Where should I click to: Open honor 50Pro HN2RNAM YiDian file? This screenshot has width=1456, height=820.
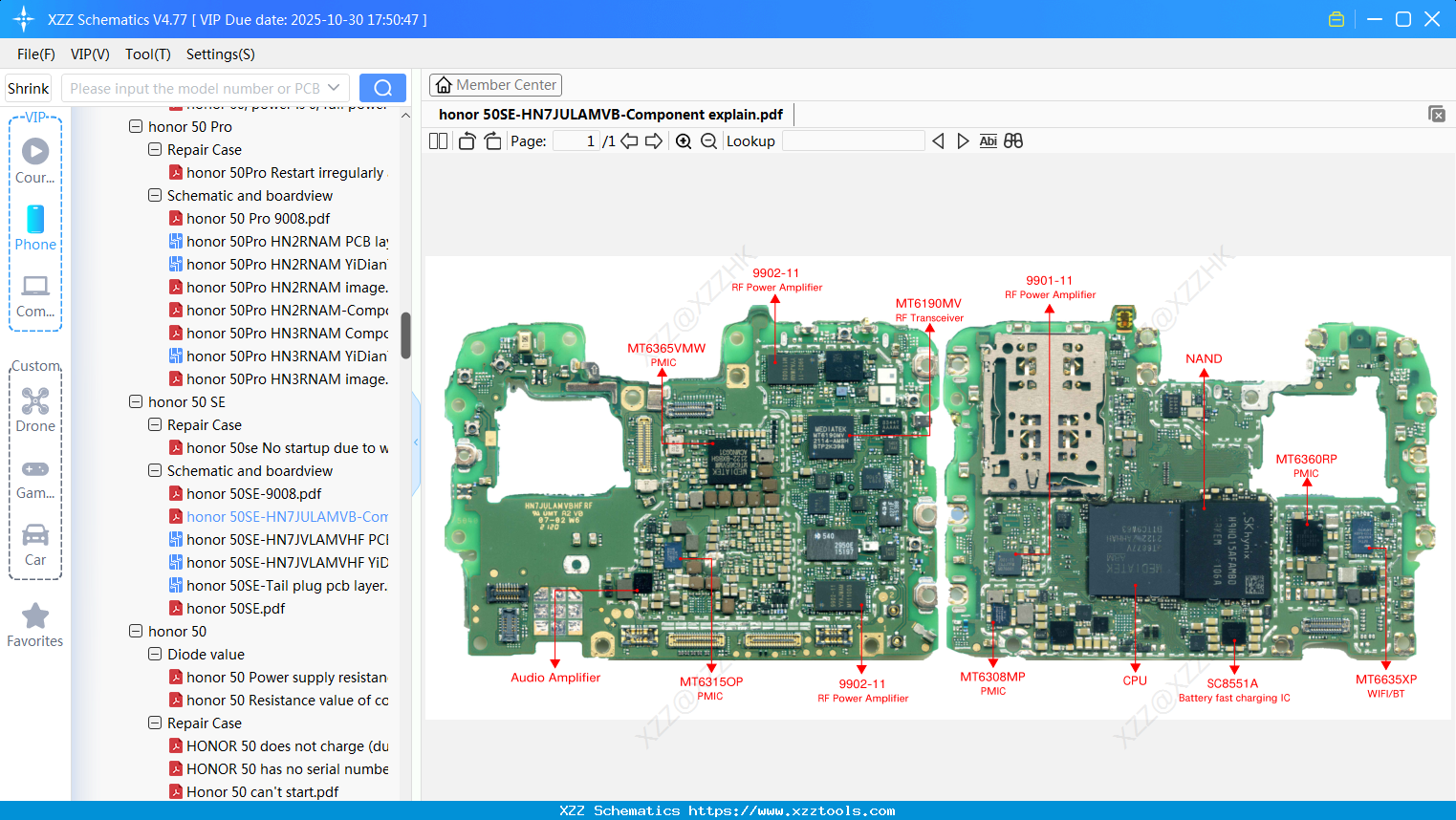[x=278, y=265]
